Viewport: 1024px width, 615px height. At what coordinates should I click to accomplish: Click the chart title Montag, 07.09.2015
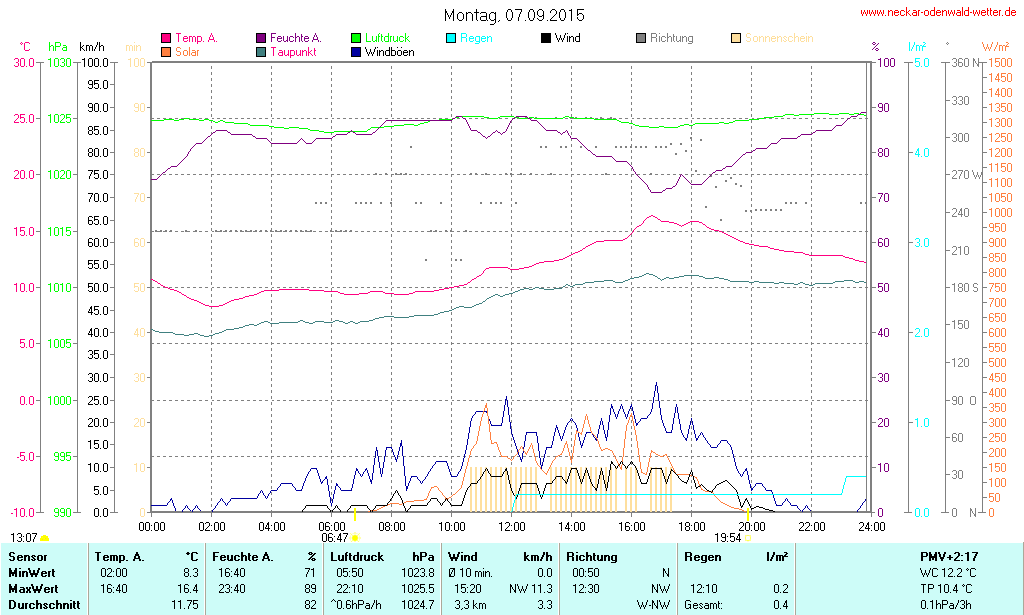514,16
